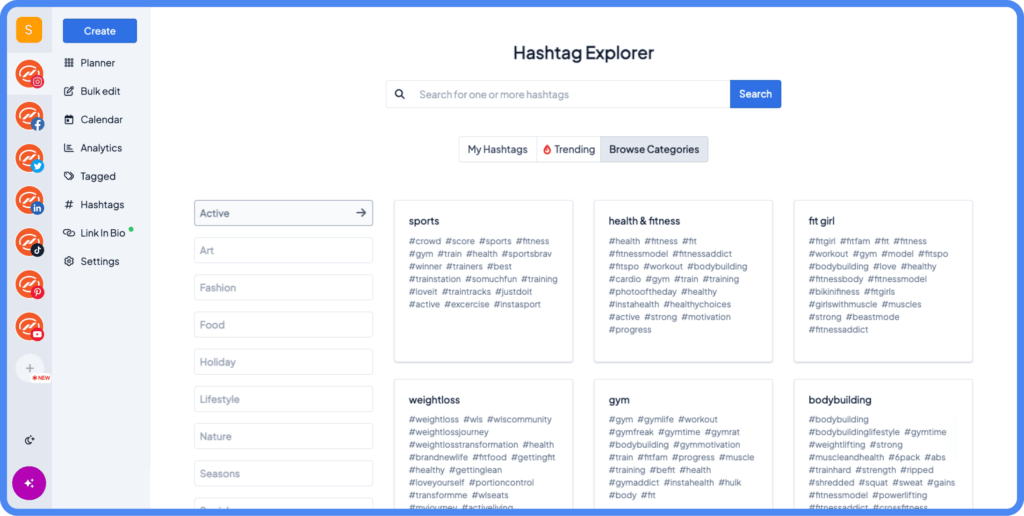Open the weightloss hashtag card title
1024x516 pixels.
tap(436, 400)
